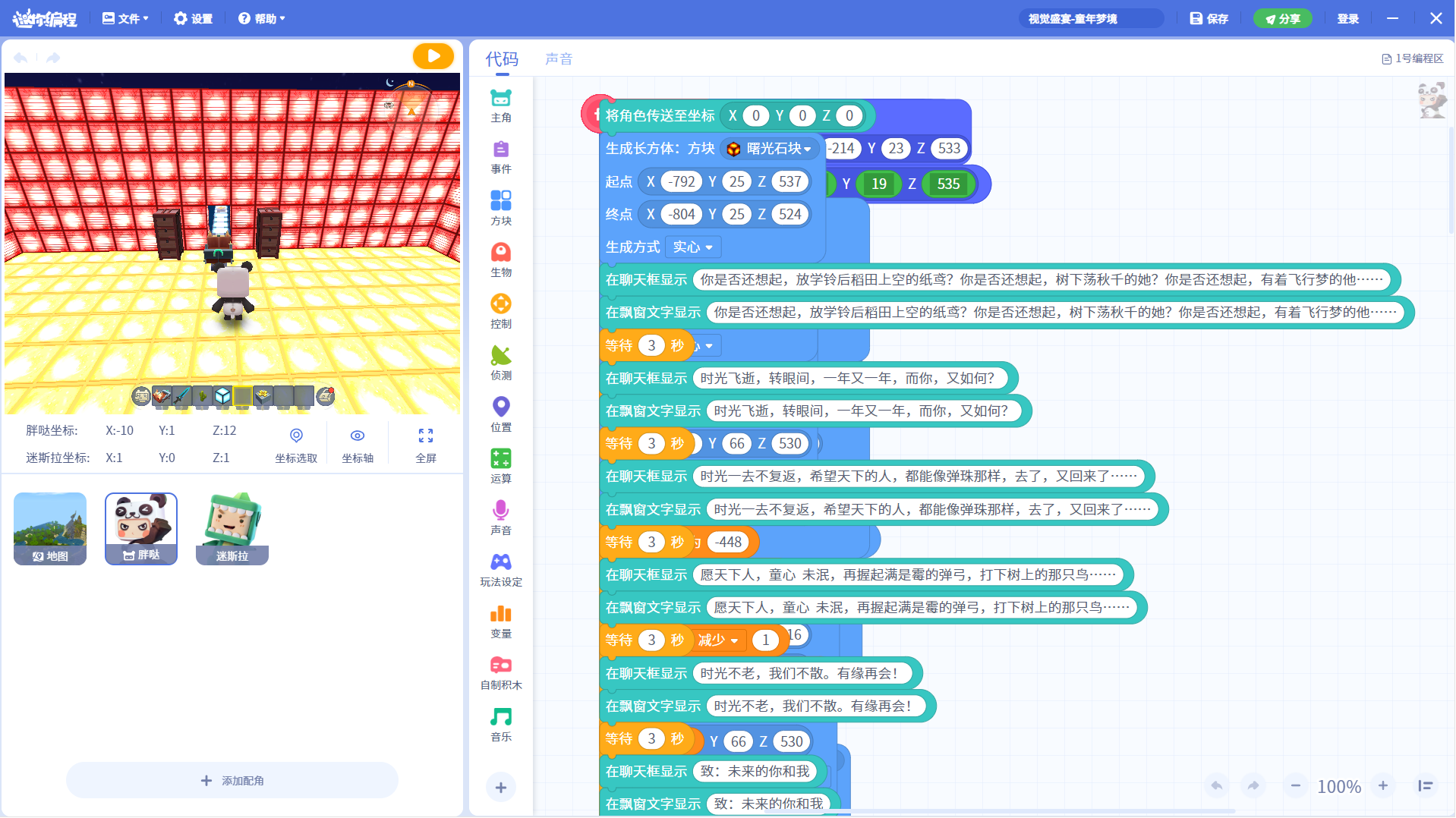Open the 文件 menu
1456x818 pixels.
click(x=125, y=18)
